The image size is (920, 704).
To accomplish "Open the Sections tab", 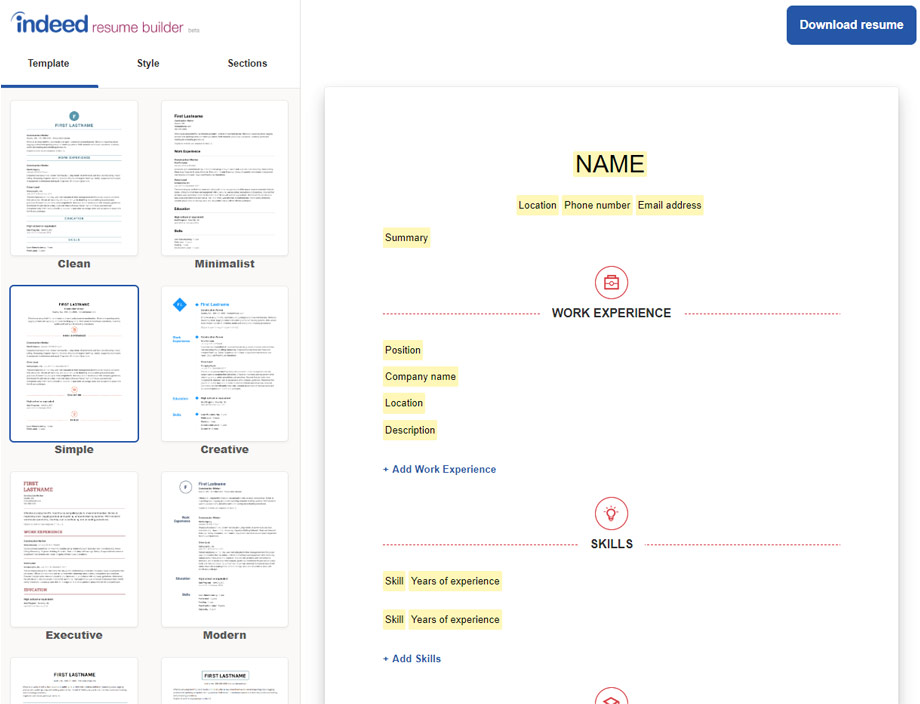I will coord(247,63).
